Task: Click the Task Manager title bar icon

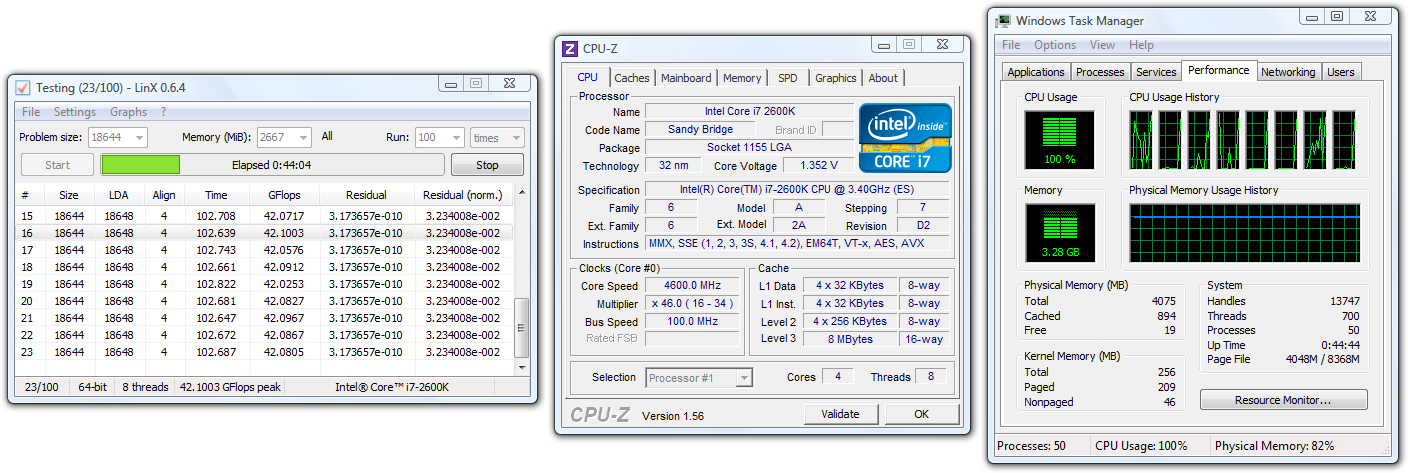Action: click(x=1003, y=20)
